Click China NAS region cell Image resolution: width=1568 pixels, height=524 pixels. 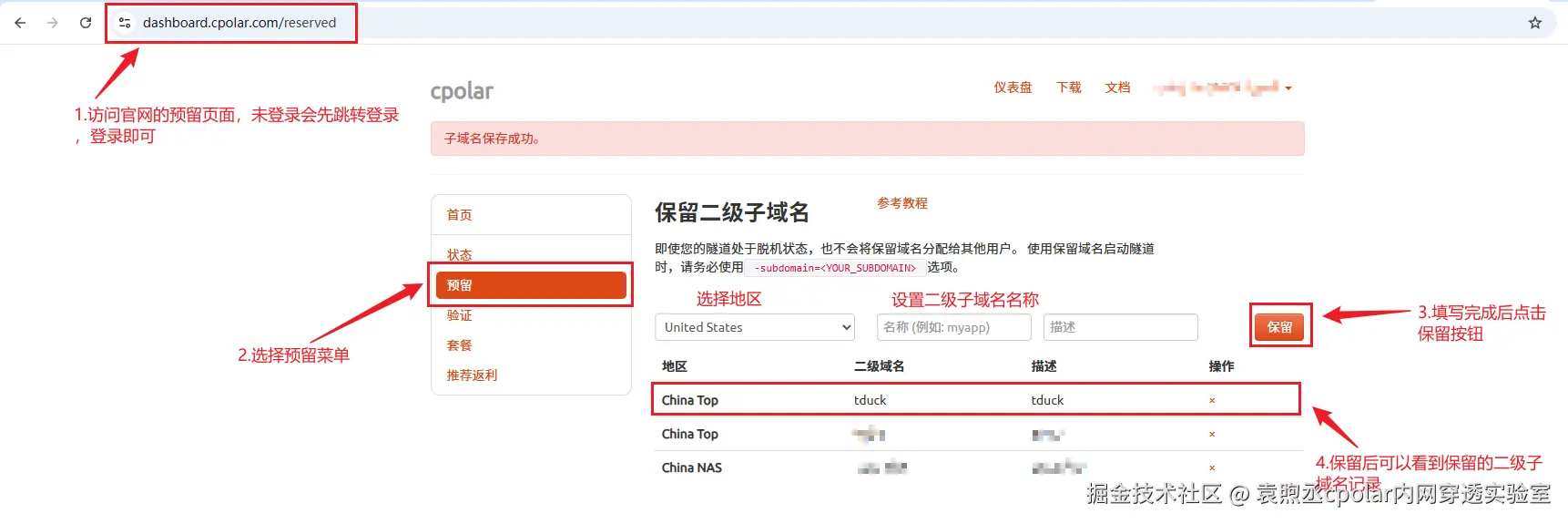click(x=691, y=467)
